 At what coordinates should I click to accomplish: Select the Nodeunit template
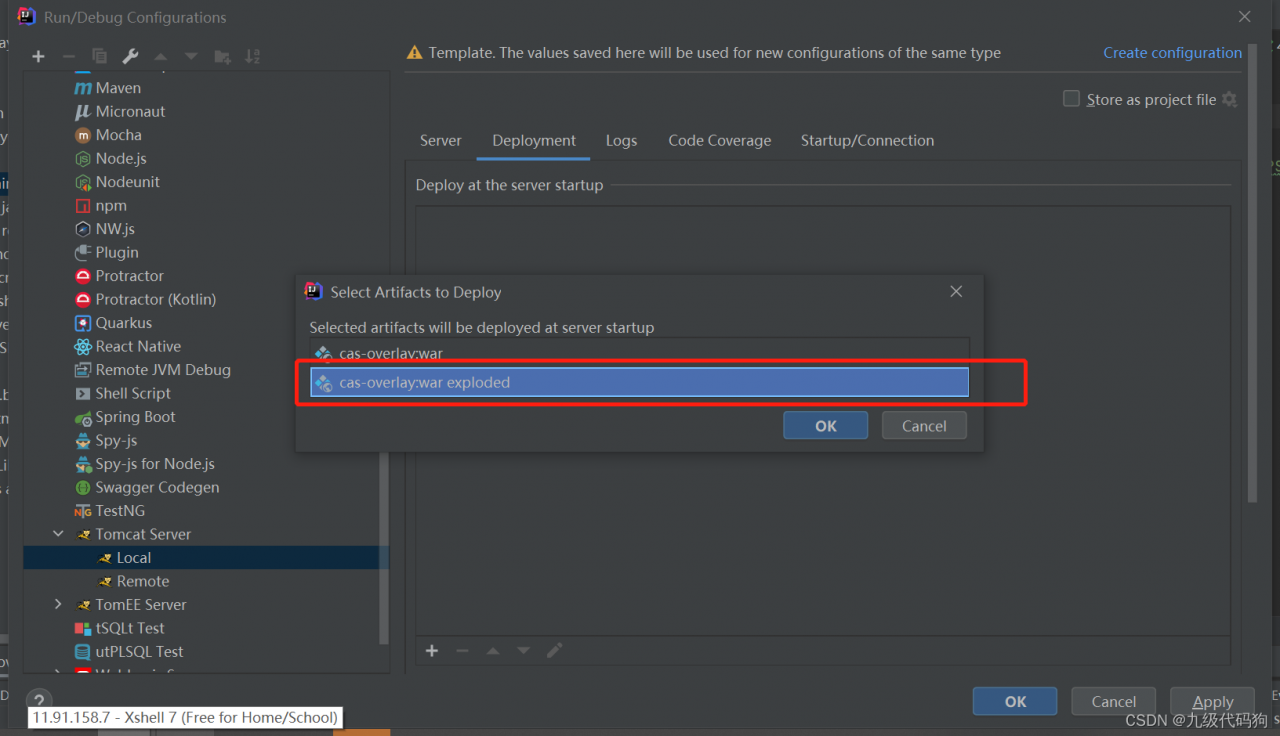click(127, 182)
